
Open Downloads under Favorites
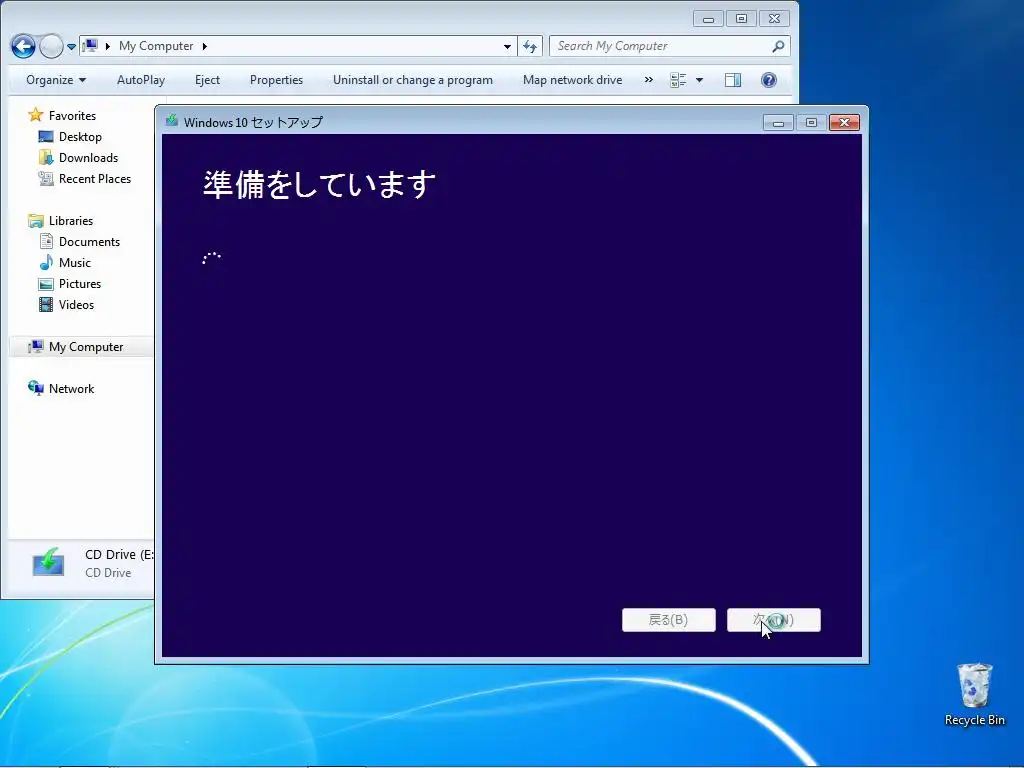pyautogui.click(x=88, y=157)
